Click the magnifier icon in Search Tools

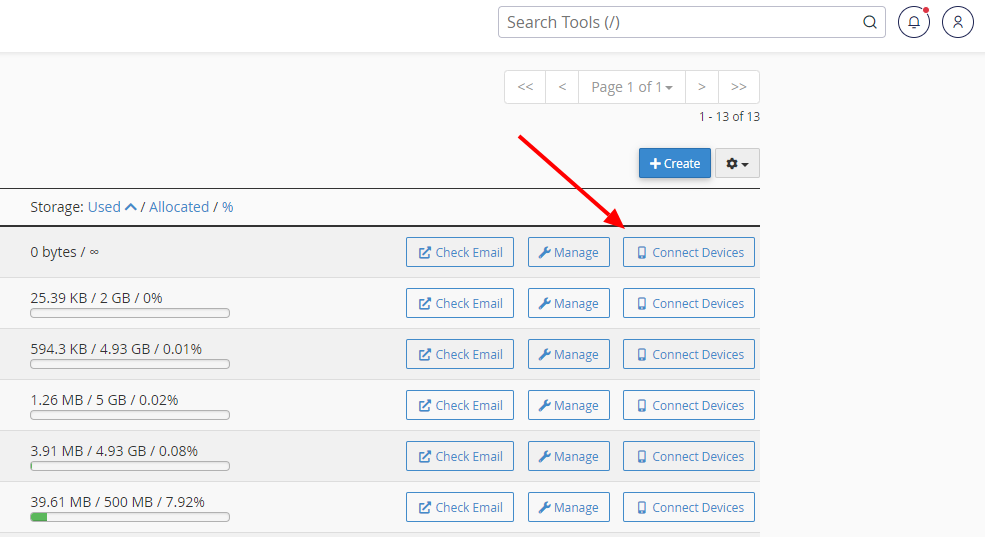(x=869, y=23)
